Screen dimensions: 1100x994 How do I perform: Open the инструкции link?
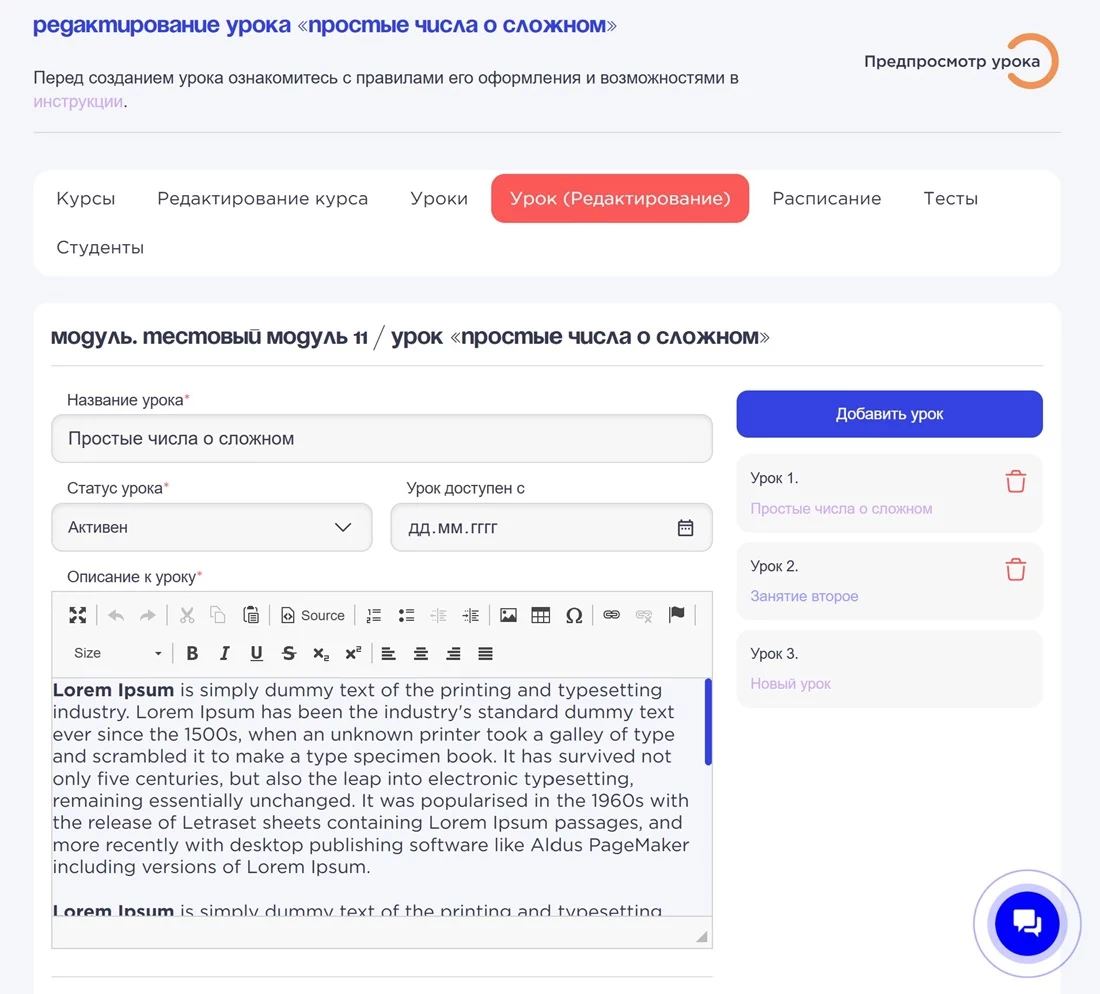[78, 101]
